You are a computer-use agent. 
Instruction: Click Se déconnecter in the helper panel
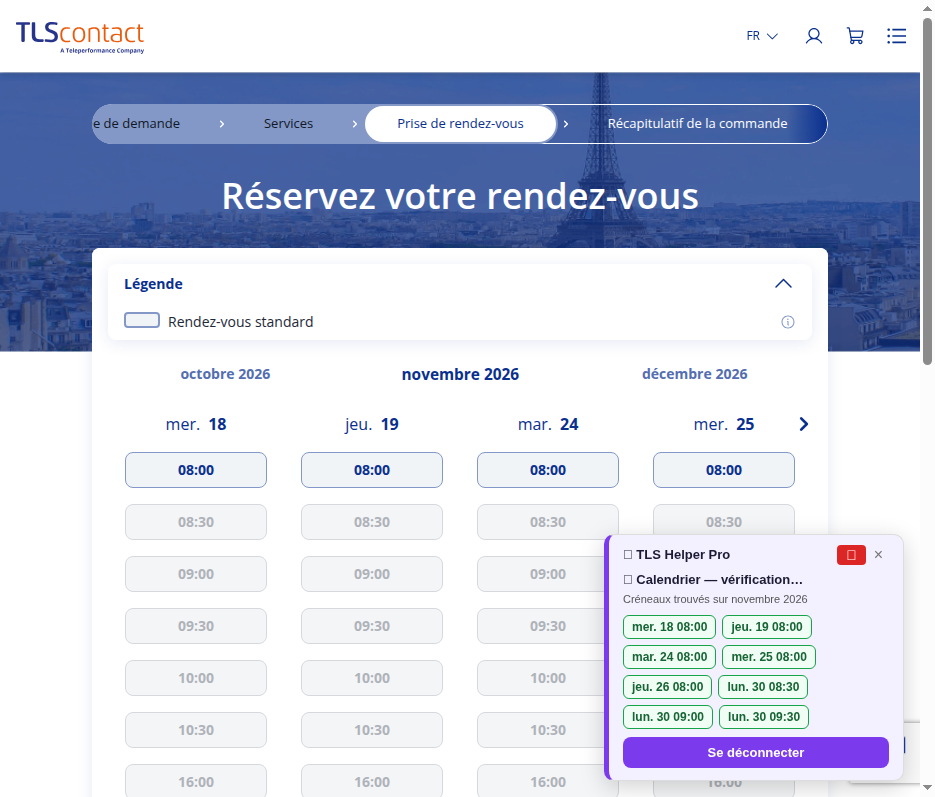756,752
